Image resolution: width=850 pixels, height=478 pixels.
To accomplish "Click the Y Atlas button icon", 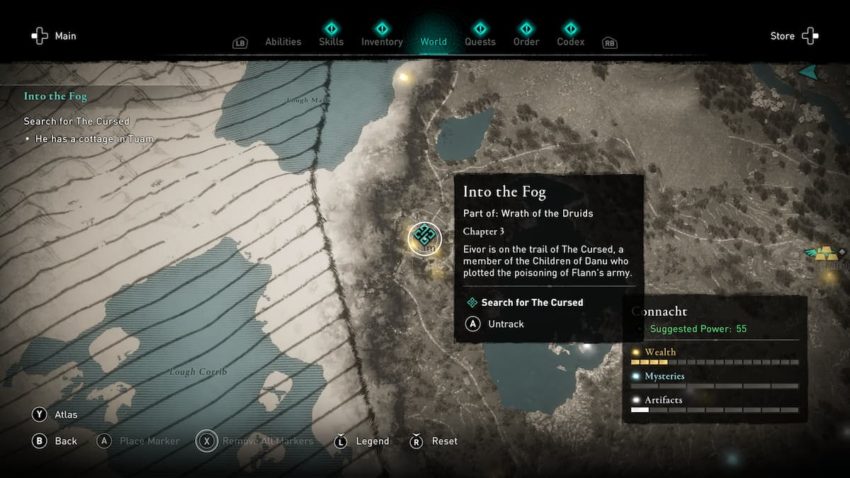I will pyautogui.click(x=39, y=415).
